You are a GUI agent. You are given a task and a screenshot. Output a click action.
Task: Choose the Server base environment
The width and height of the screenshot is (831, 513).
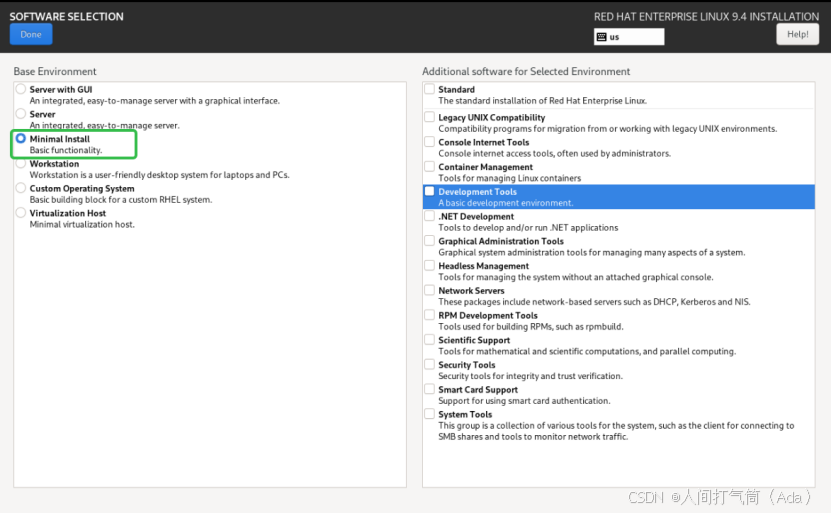21,113
